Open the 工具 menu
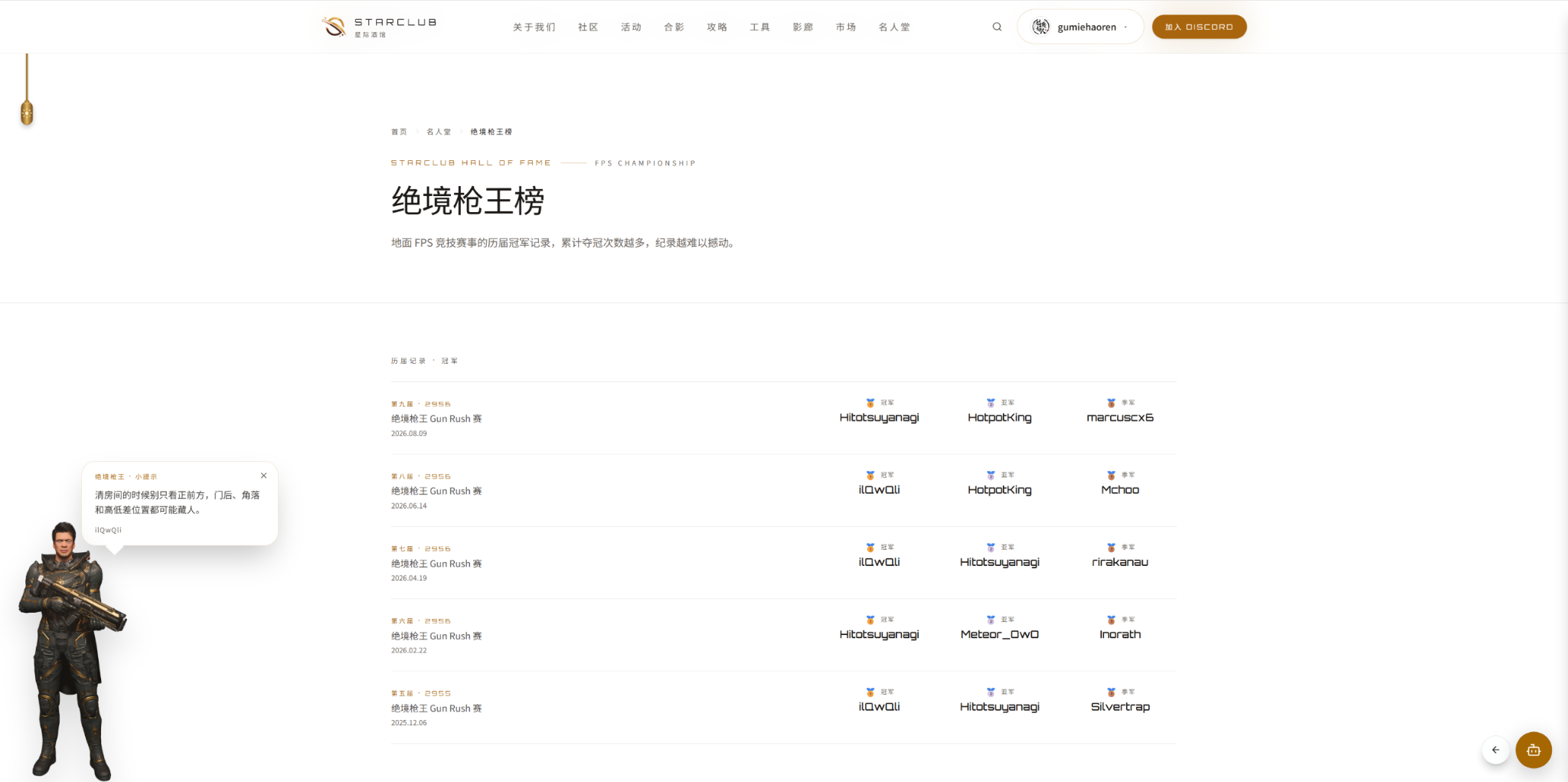This screenshot has width=1568, height=782. pyautogui.click(x=759, y=27)
